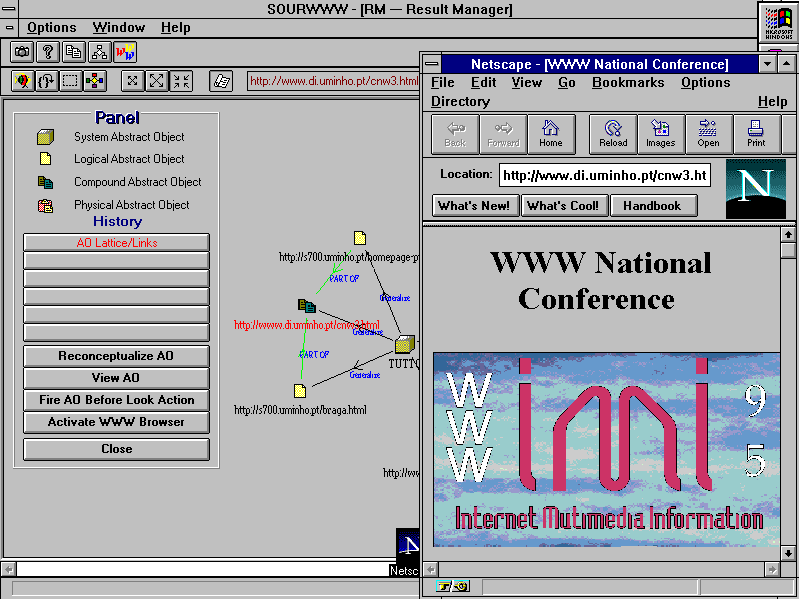The width and height of the screenshot is (799, 599).
Task: Click the camera icon in top toolbar
Action: 22,52
